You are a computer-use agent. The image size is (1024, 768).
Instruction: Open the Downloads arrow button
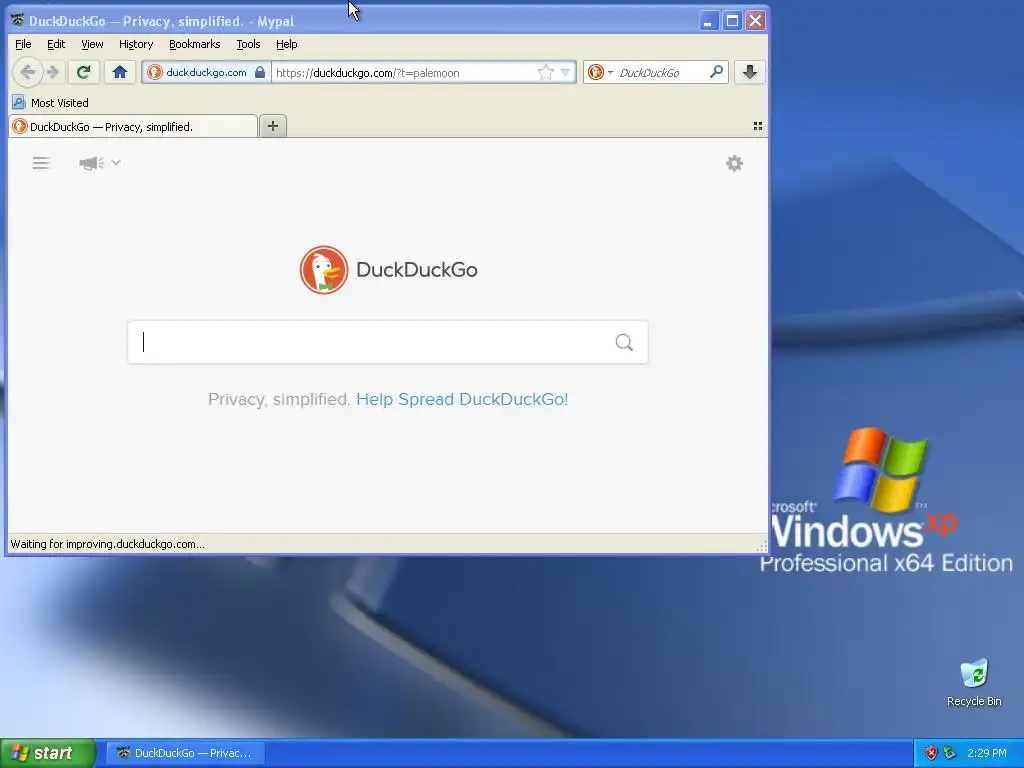point(750,72)
